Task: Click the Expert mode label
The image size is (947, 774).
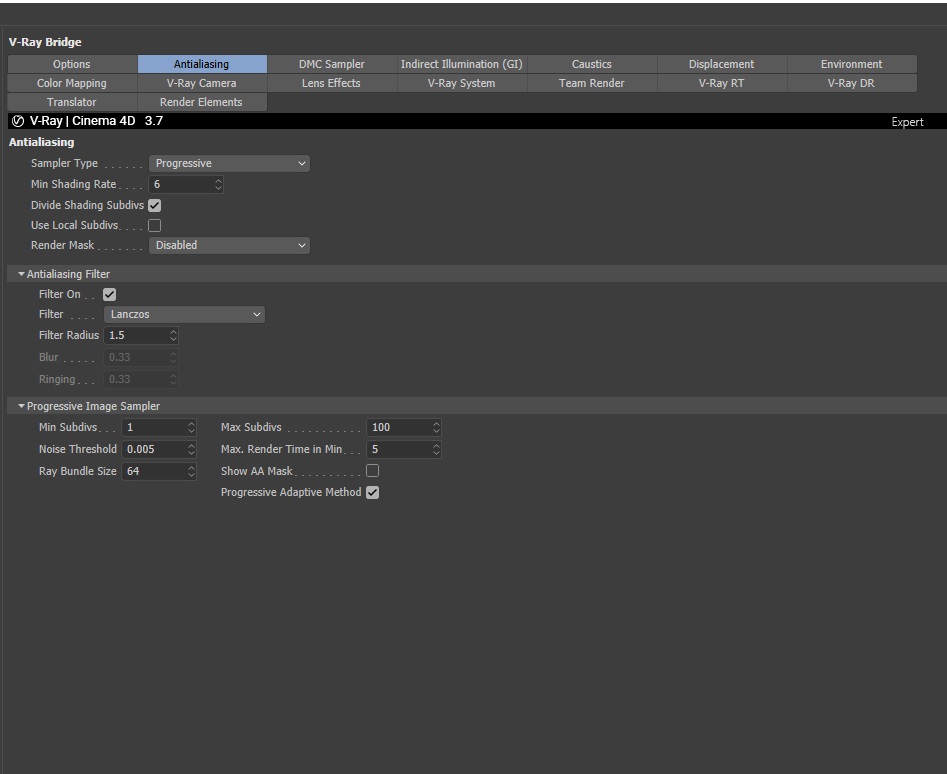Action: click(907, 122)
